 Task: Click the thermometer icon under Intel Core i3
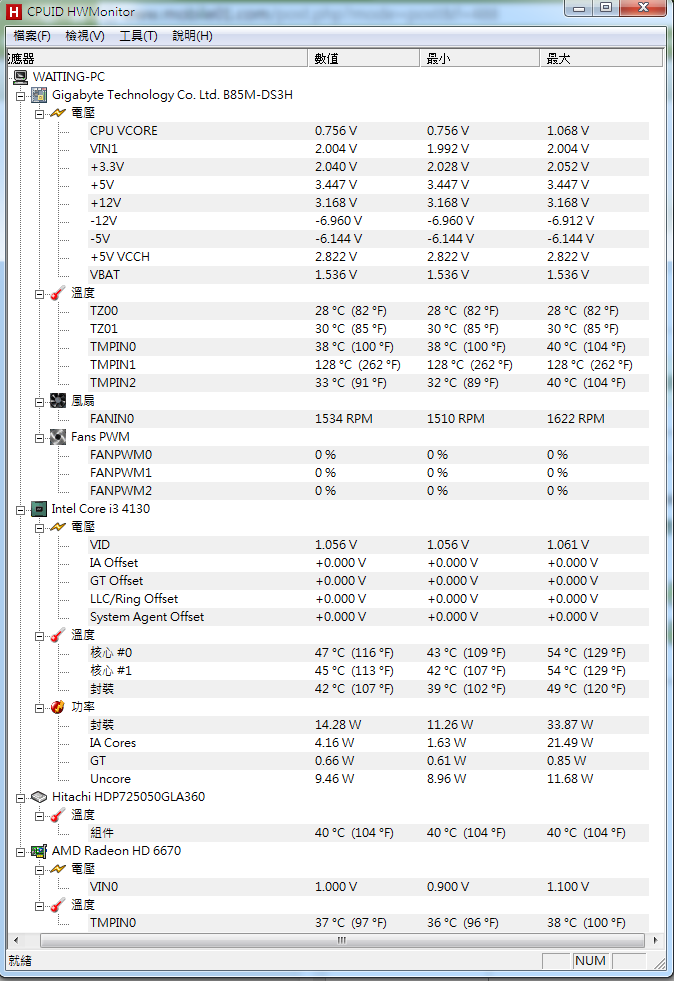58,635
